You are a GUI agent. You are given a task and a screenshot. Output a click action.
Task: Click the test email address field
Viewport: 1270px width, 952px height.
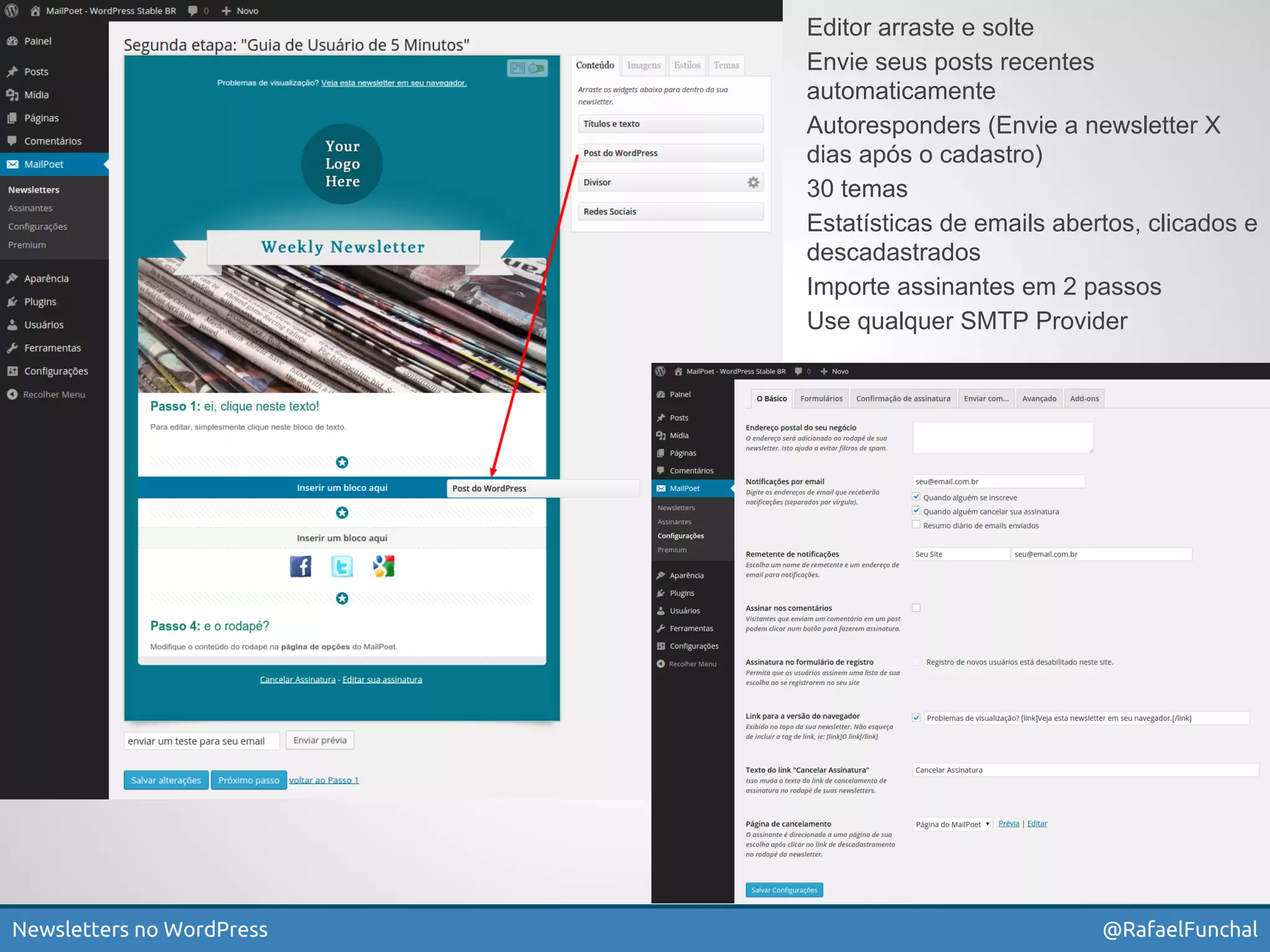coord(202,741)
